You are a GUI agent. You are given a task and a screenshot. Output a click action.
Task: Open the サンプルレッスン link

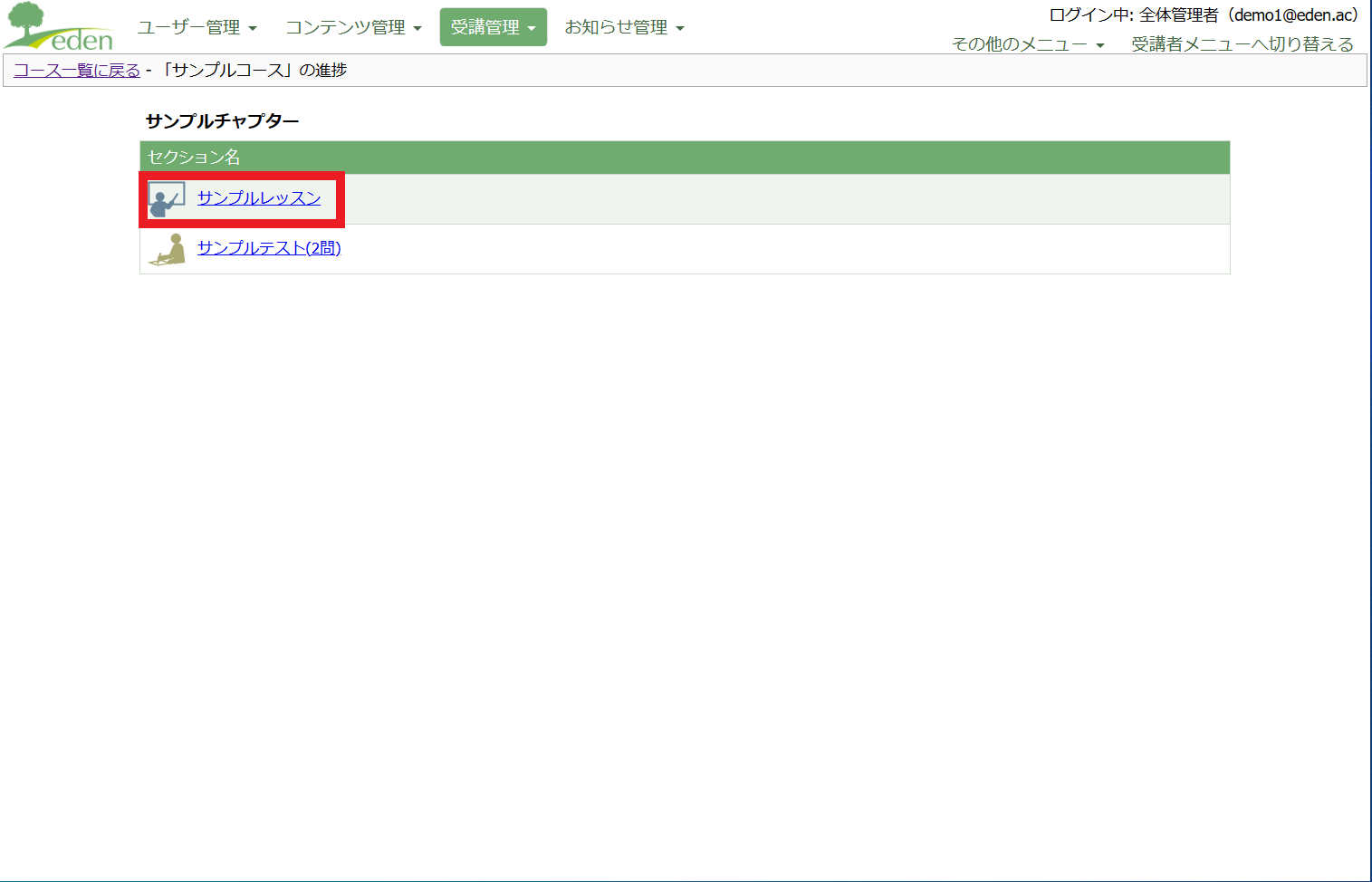point(259,198)
